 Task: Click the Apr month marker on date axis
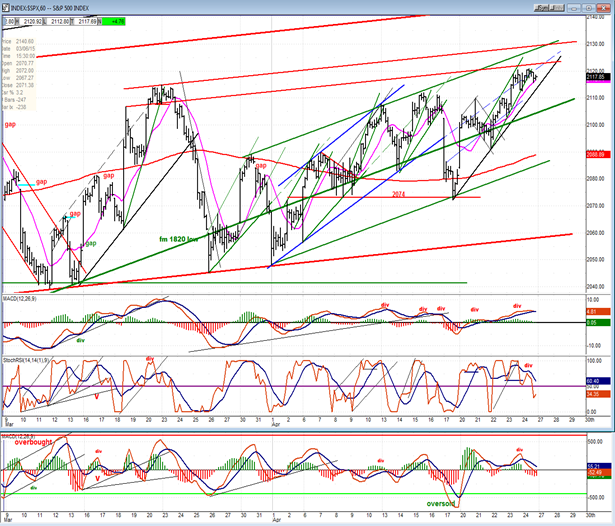pyautogui.click(x=275, y=521)
